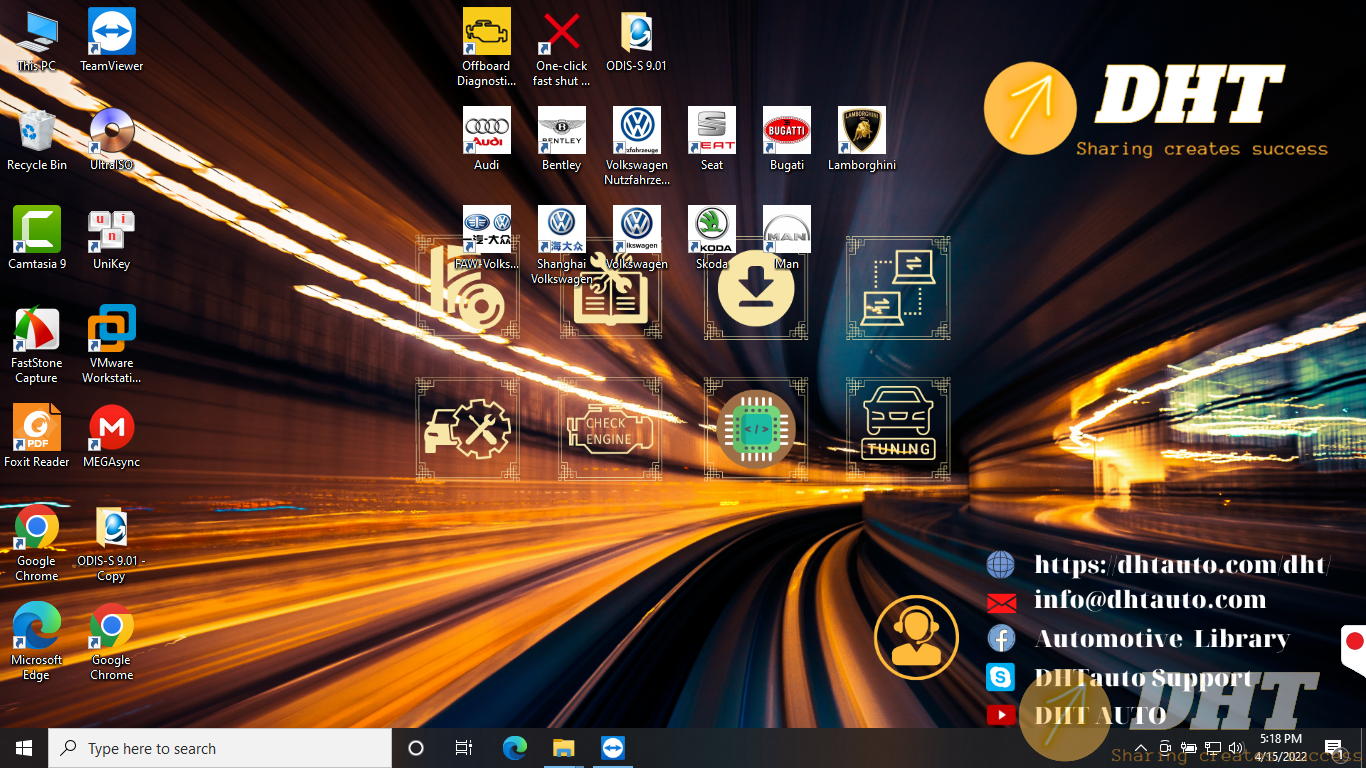Open the One-click fast shut shortcut
Image resolution: width=1366 pixels, height=768 pixels.
pyautogui.click(x=561, y=33)
